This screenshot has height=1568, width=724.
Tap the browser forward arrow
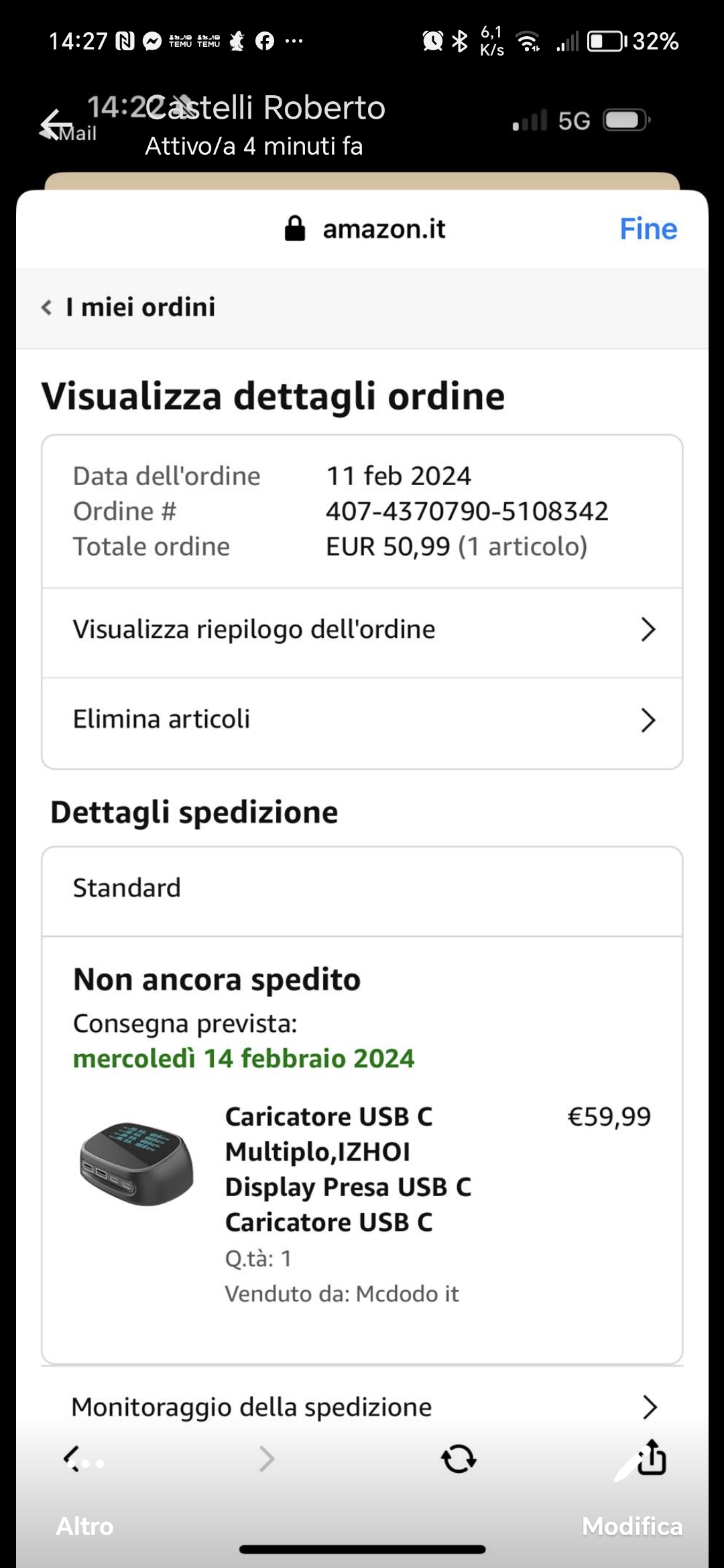(x=267, y=1458)
